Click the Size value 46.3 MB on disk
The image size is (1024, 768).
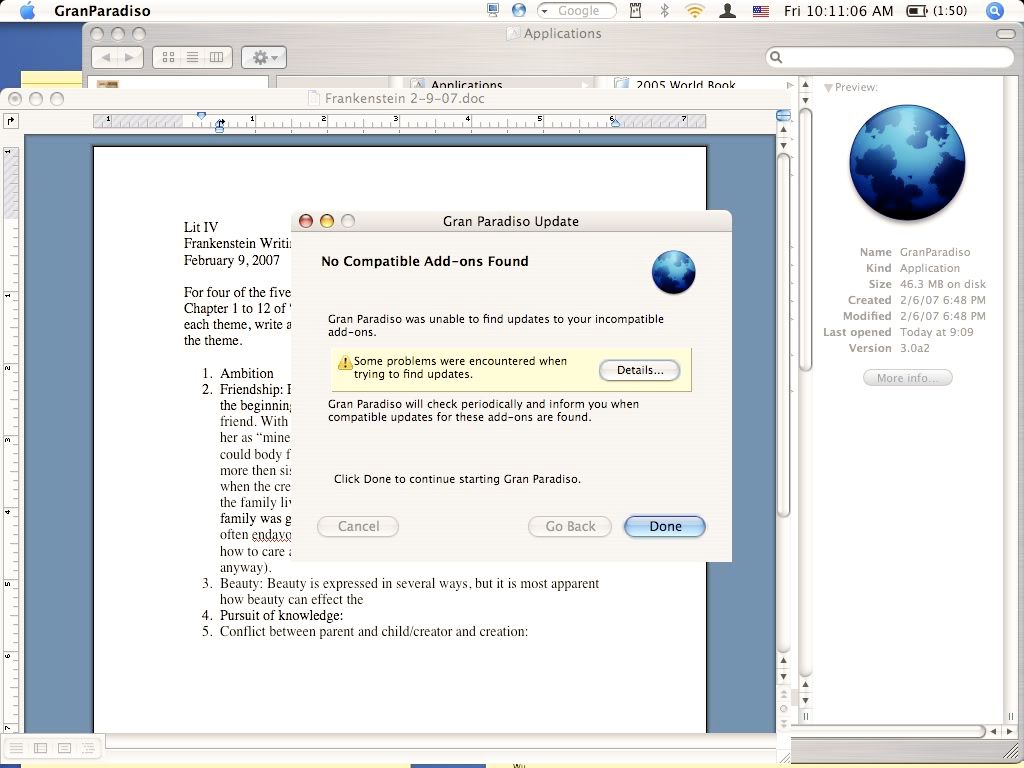942,284
